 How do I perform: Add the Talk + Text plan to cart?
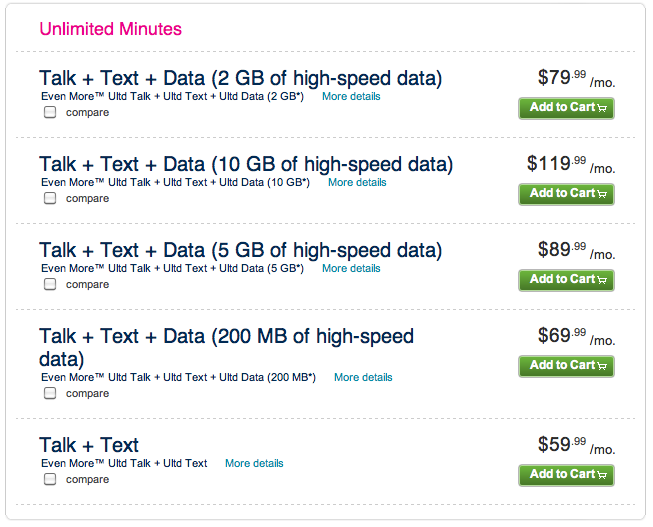565,475
